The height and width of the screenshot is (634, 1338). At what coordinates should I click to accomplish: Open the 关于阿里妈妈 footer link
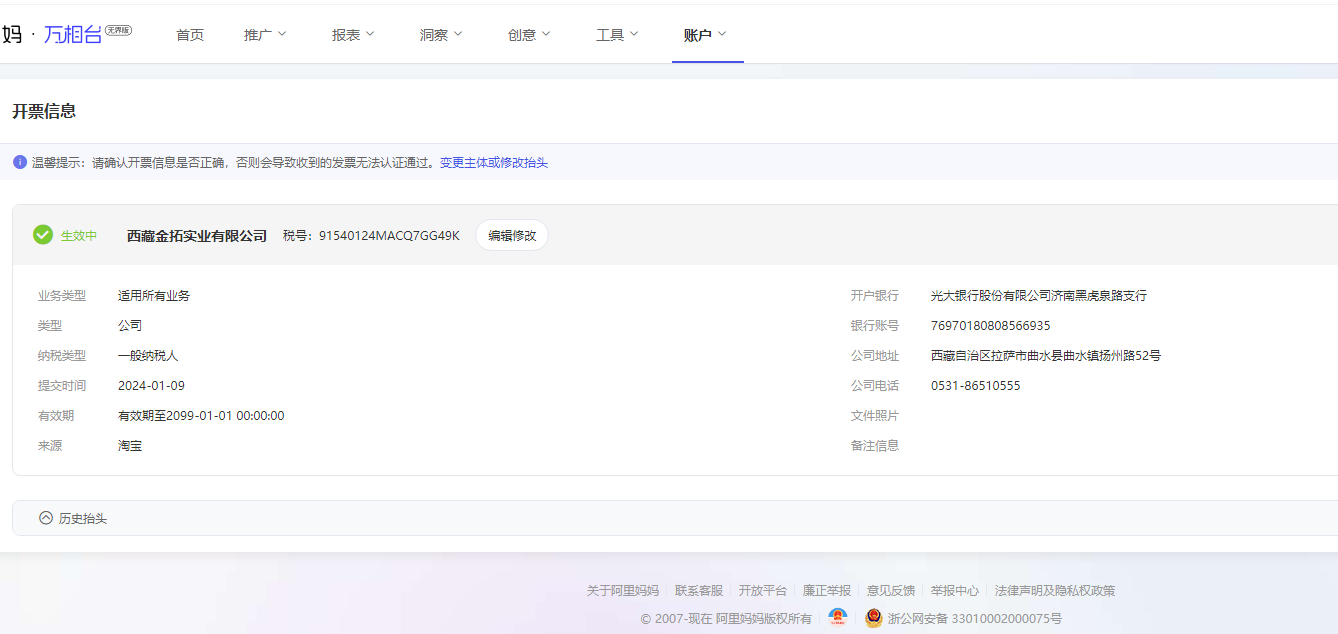pos(623,591)
